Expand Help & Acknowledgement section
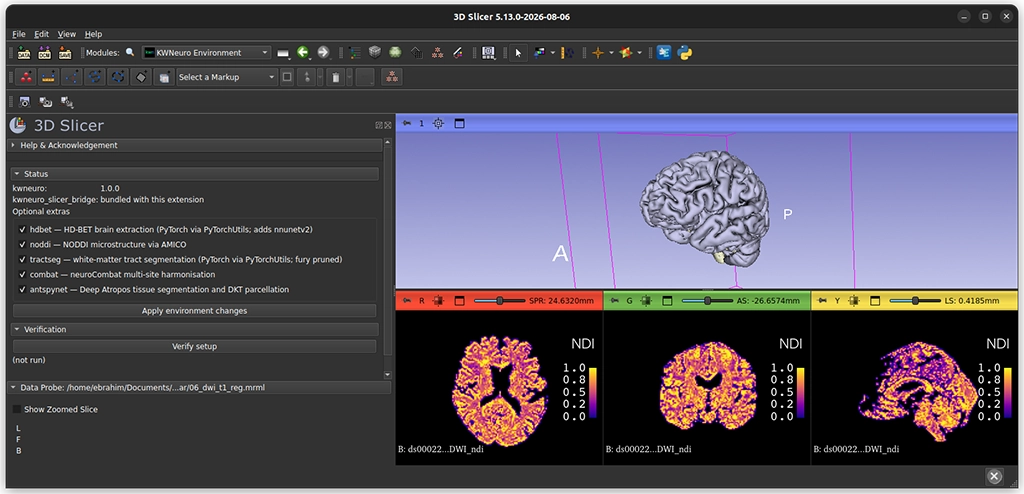The image size is (1024, 494). [195, 145]
